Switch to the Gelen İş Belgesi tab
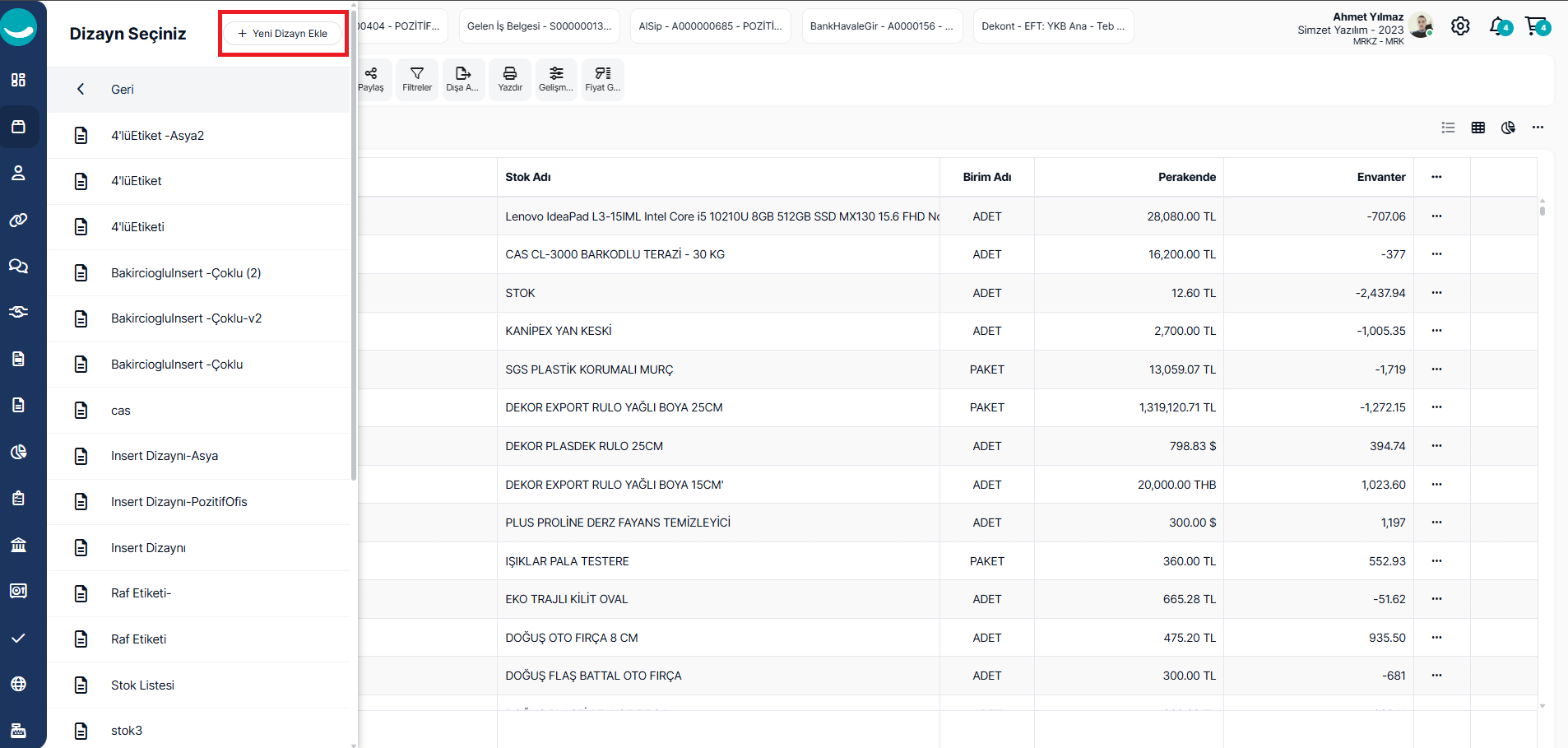The height and width of the screenshot is (748, 1568). [539, 26]
